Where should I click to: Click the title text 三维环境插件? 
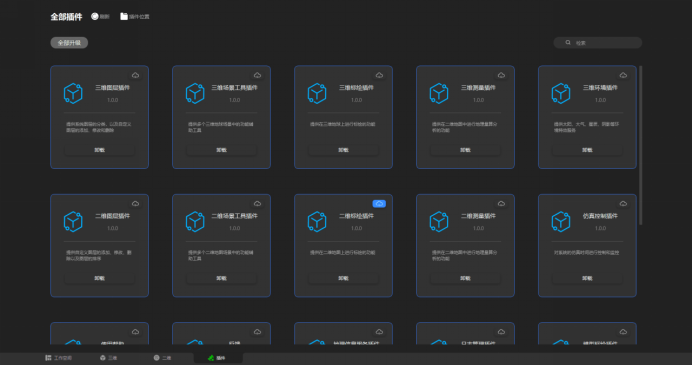click(600, 87)
